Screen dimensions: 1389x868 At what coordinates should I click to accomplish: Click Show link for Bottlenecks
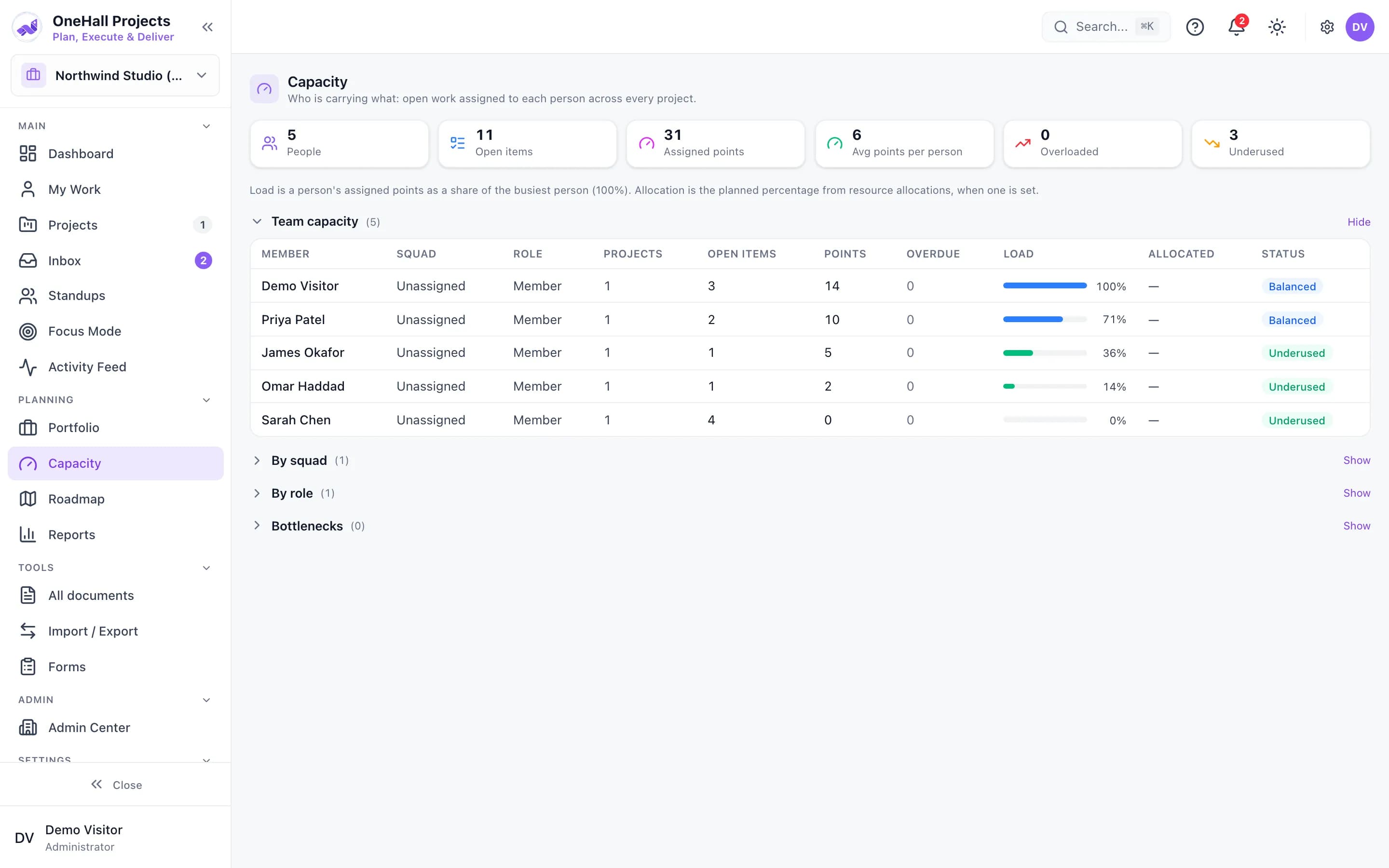(x=1356, y=526)
